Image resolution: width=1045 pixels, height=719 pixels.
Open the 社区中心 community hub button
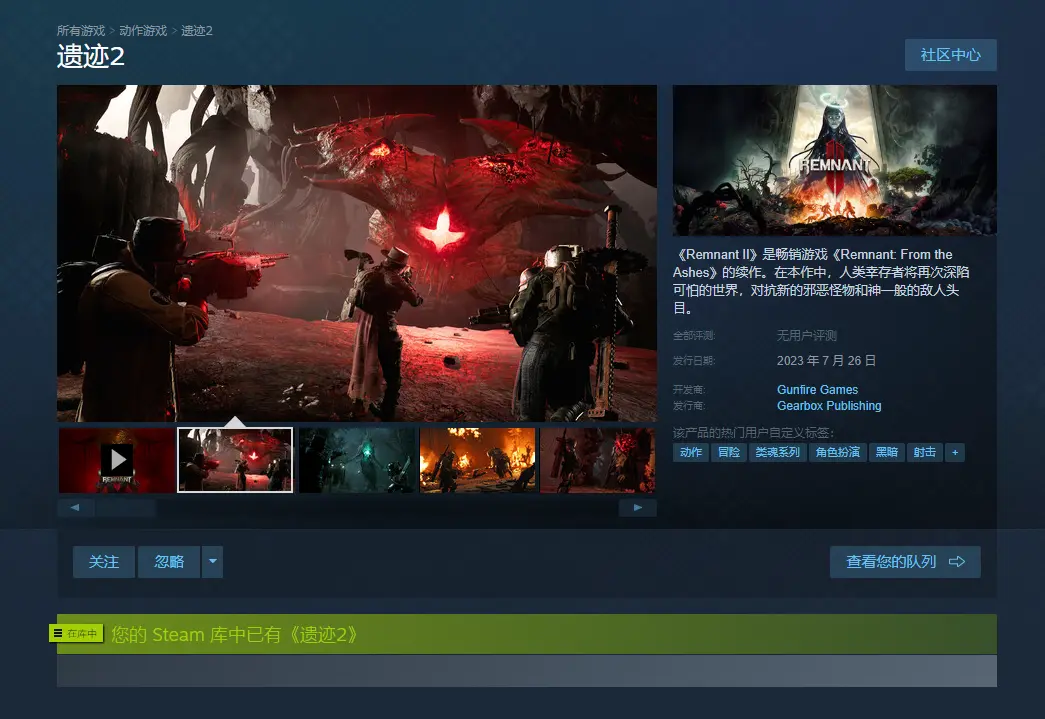(950, 55)
